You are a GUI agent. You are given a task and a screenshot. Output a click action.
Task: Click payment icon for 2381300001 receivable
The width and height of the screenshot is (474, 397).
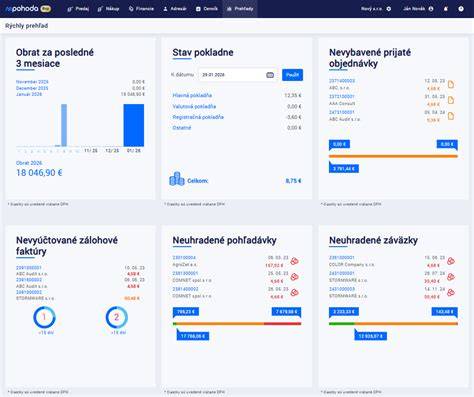pyautogui.click(x=294, y=277)
